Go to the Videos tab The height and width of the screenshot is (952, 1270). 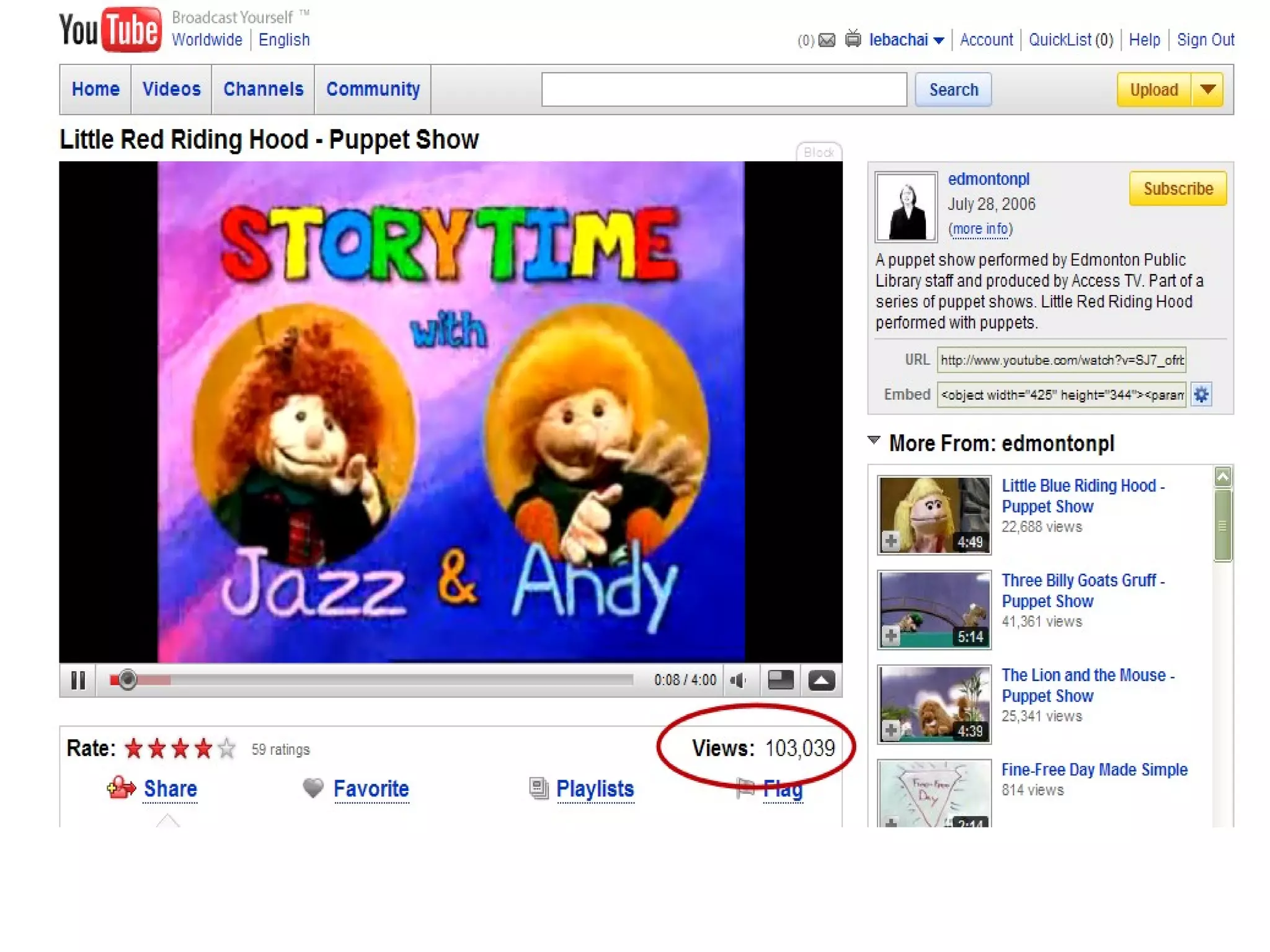tap(171, 89)
